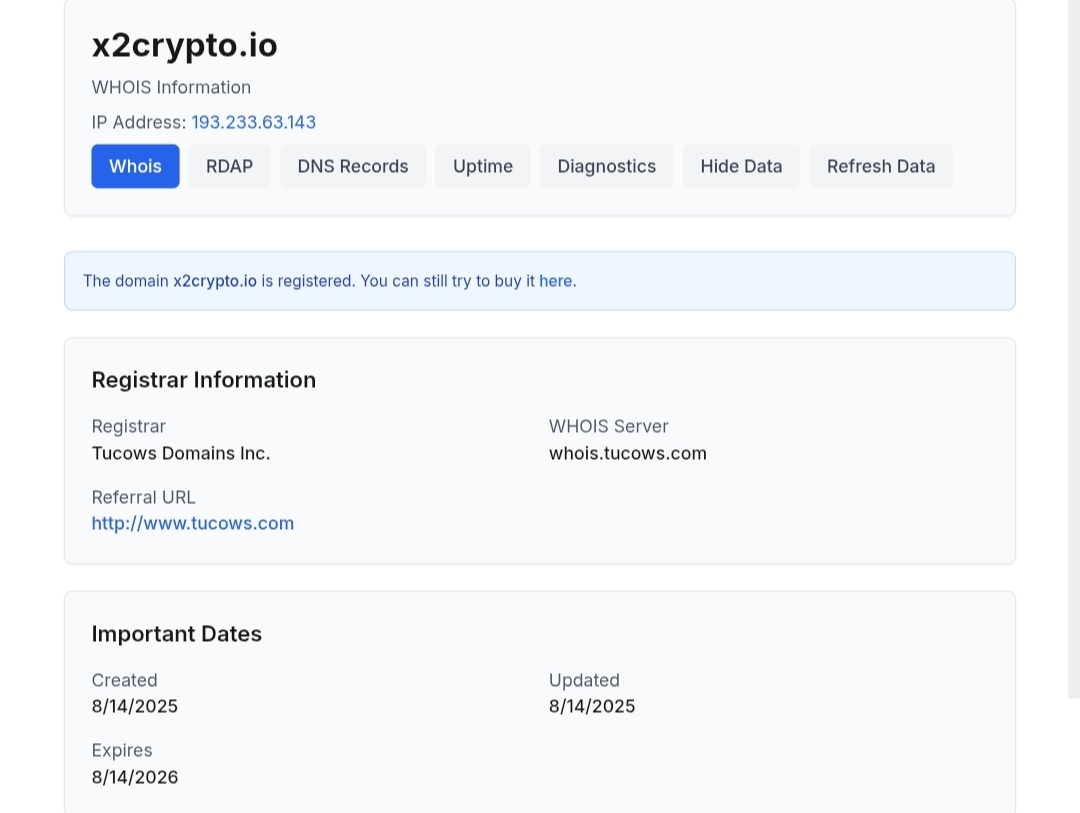Click the 'here' link to buy the domain
Screen dimensions: 1080x813
click(x=555, y=281)
